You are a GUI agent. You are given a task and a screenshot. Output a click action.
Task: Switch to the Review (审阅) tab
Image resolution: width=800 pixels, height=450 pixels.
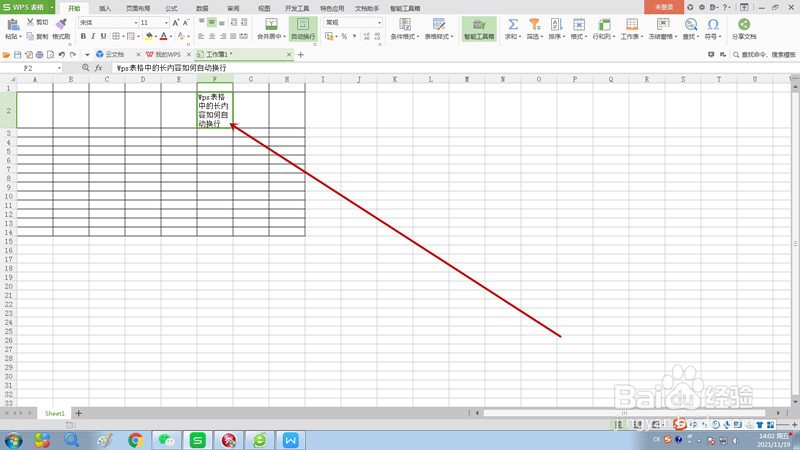233,9
